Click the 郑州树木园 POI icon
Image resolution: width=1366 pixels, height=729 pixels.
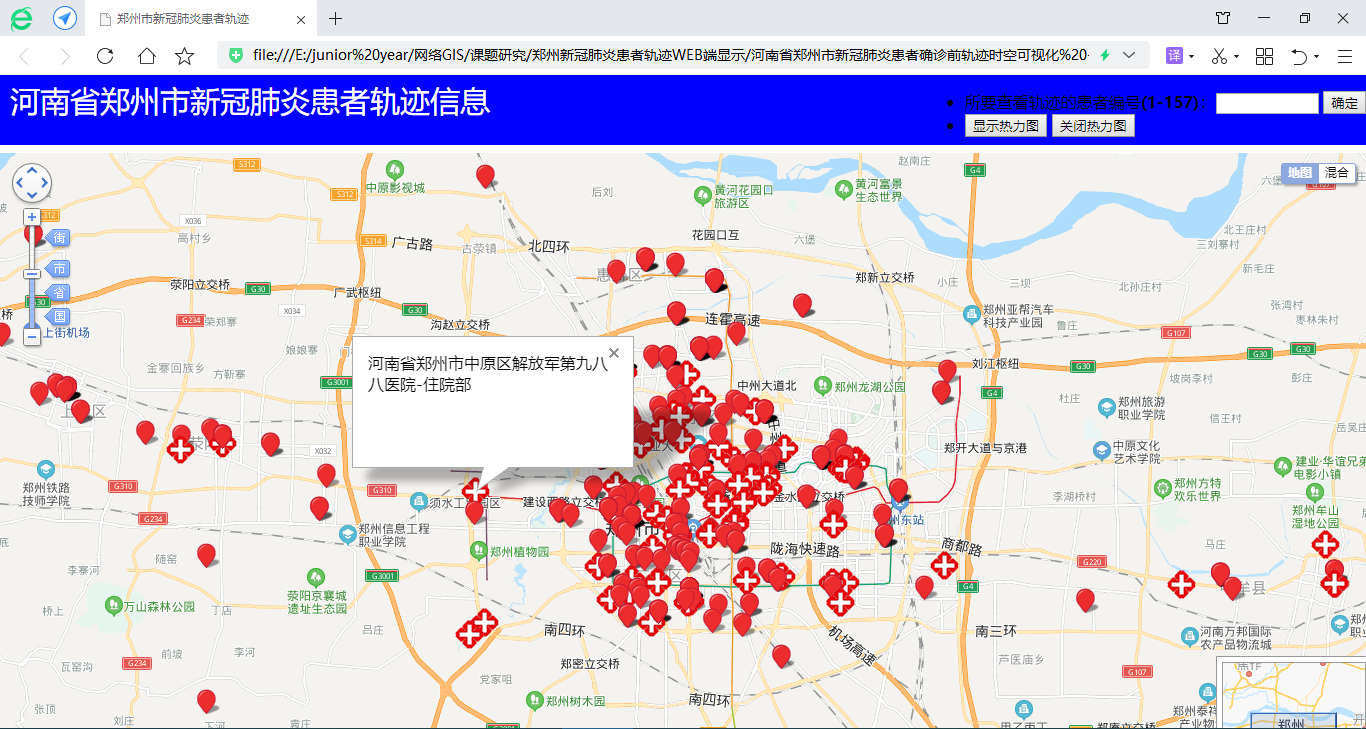coord(535,700)
